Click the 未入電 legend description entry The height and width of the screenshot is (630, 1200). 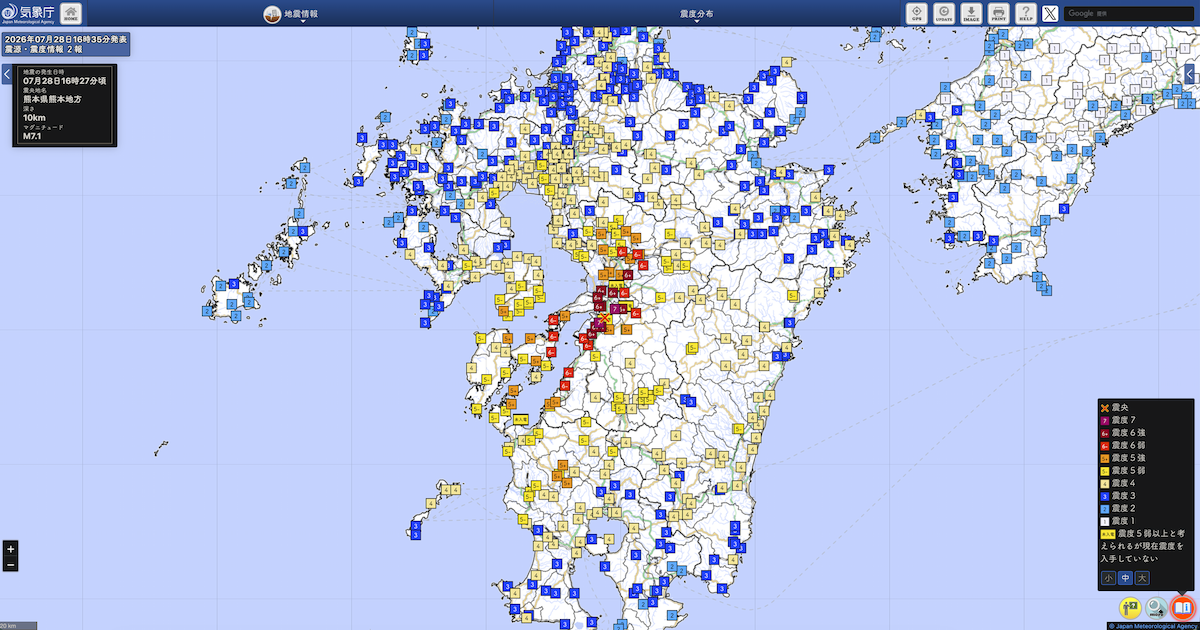click(1142, 546)
